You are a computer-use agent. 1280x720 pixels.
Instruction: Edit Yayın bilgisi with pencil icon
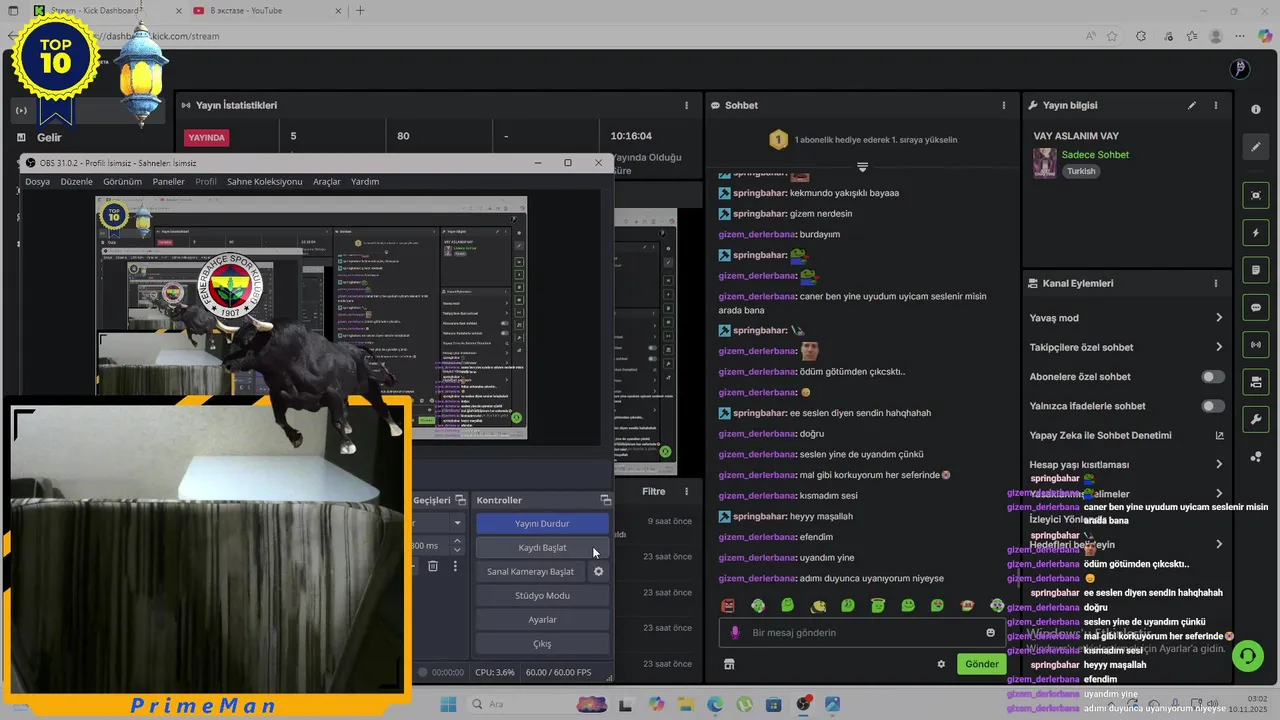coord(1191,105)
